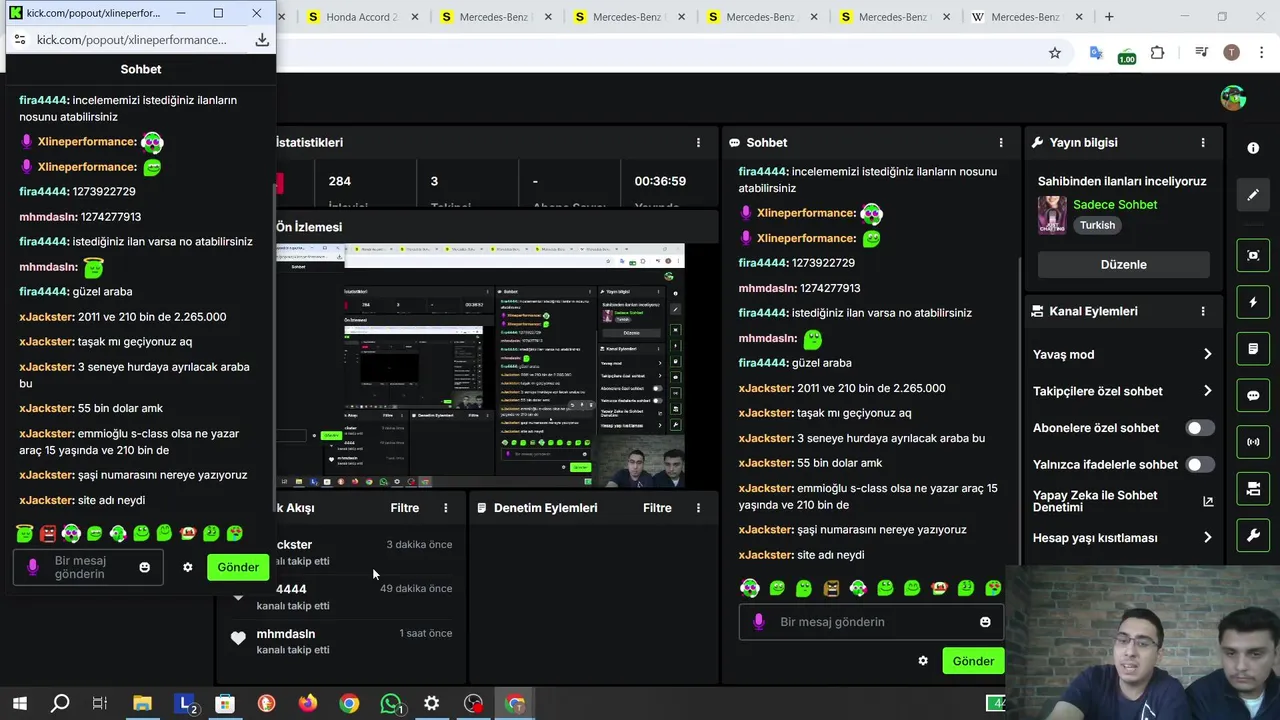Open activity feed three-dot menu
Image resolution: width=1280 pixels, height=720 pixels.
[446, 508]
